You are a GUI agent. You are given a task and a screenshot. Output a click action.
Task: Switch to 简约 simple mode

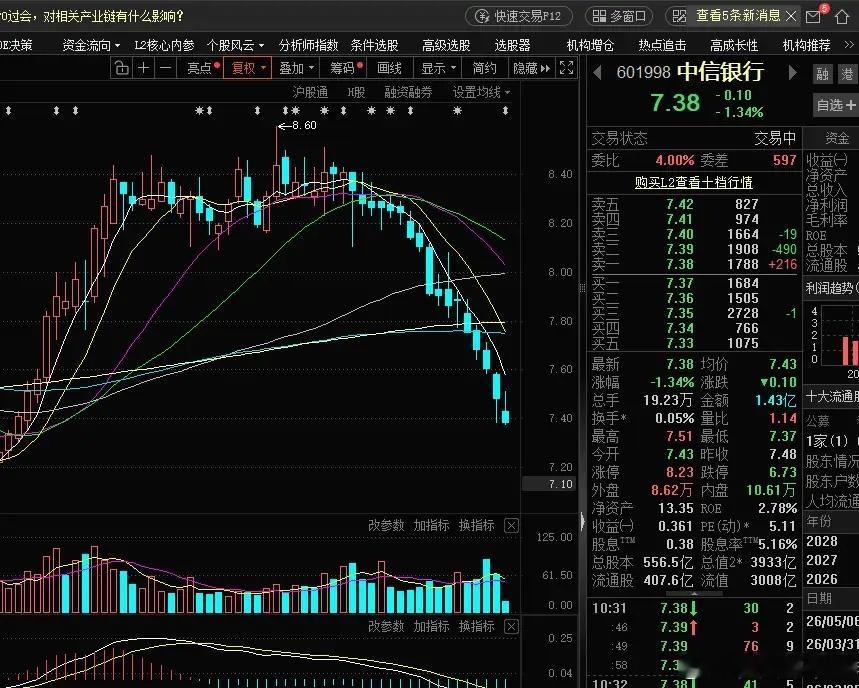pos(484,68)
